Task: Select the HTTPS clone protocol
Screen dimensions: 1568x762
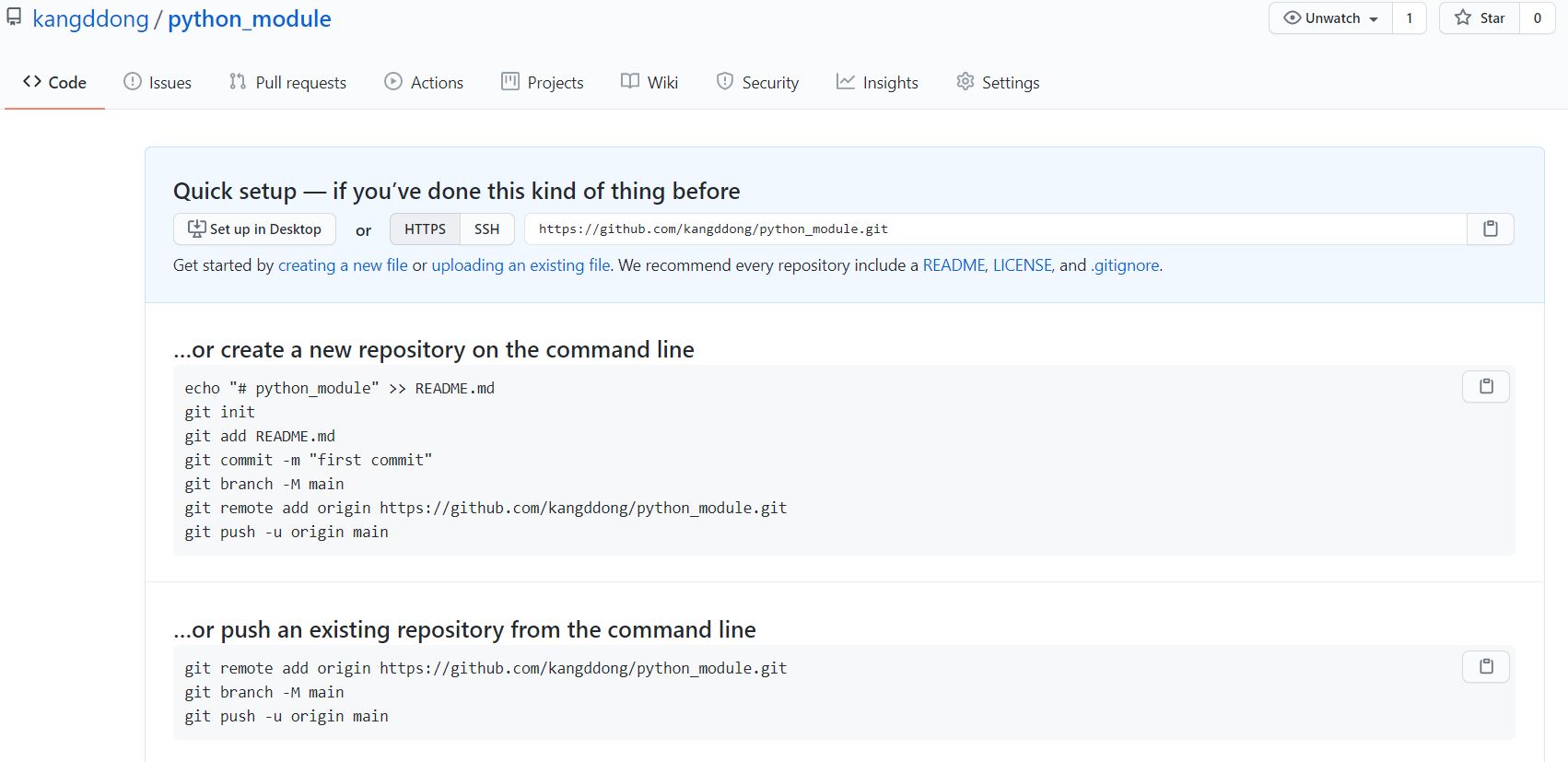Action: point(425,229)
